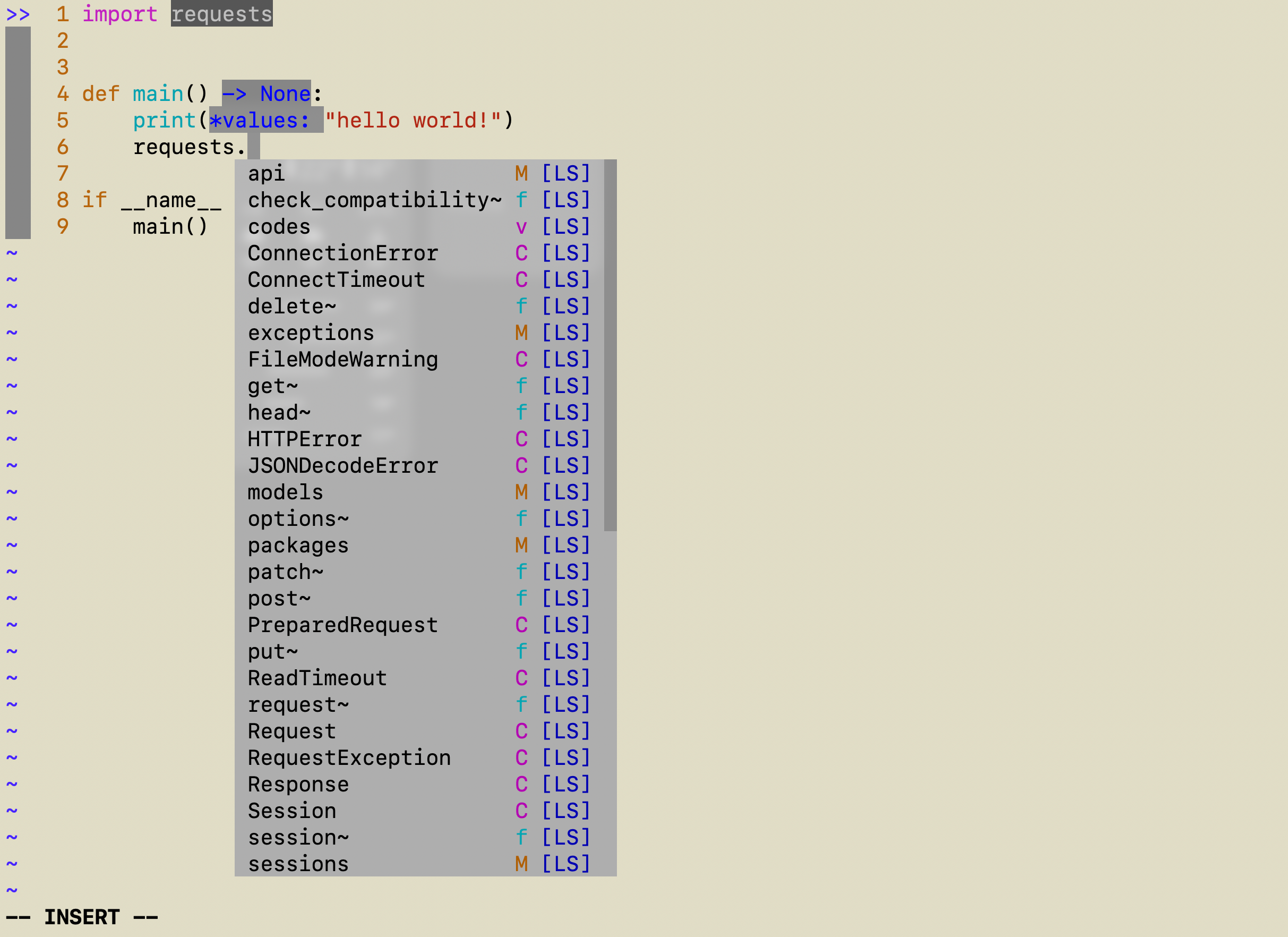
Task: Select the 'Response' class suggestion
Action: tap(419, 784)
